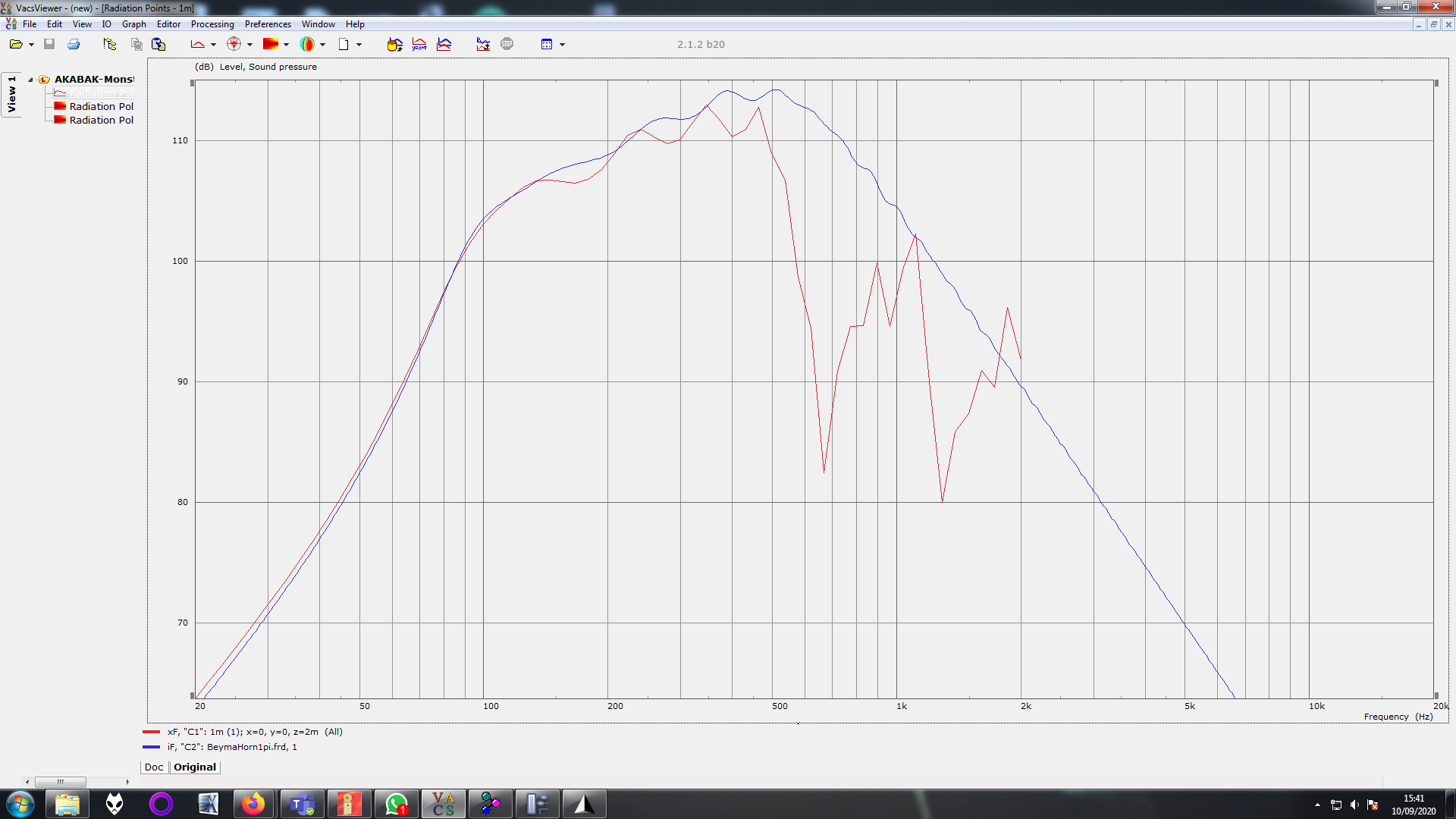
Task: Click the yellow database curve icon
Action: coord(394,45)
